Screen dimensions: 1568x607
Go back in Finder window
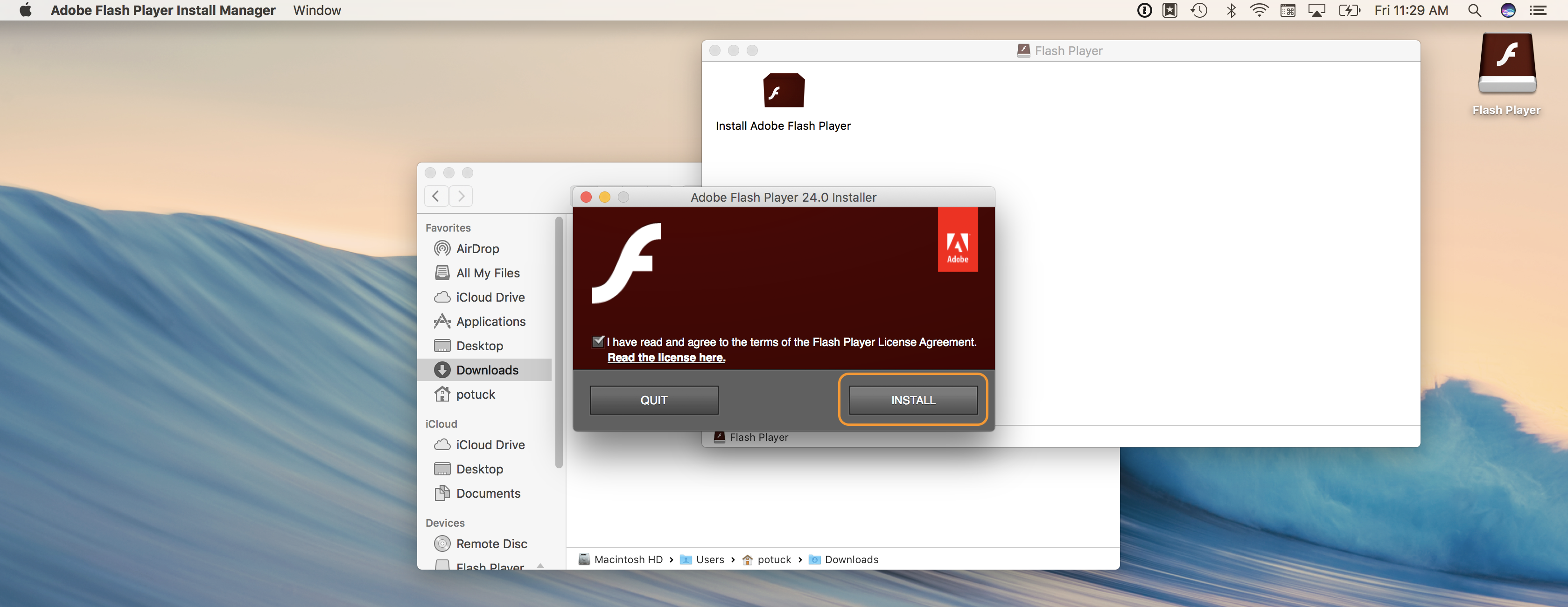click(436, 196)
